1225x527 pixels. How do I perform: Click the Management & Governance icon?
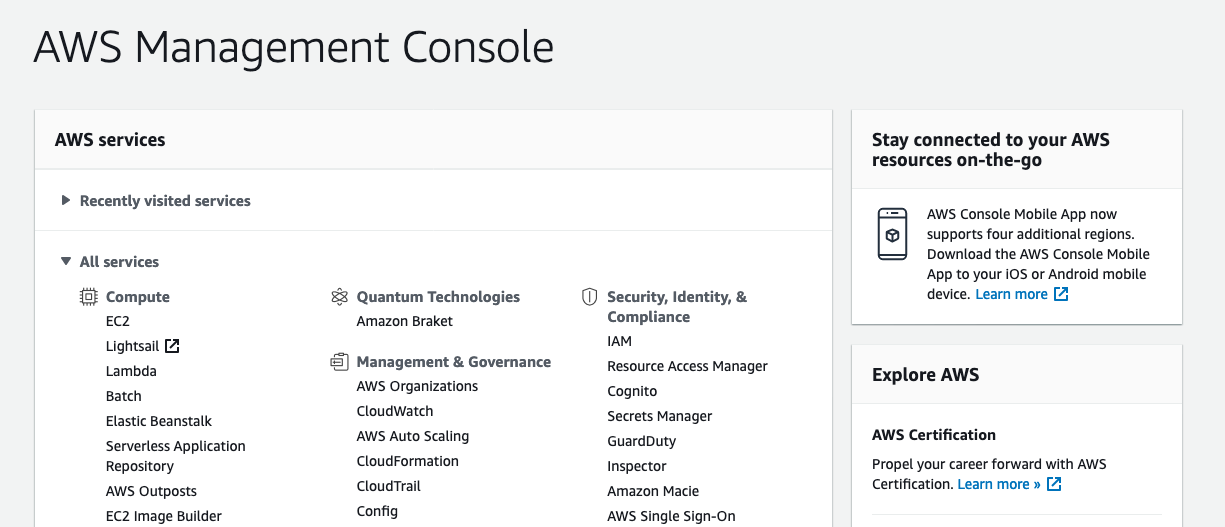tap(339, 362)
